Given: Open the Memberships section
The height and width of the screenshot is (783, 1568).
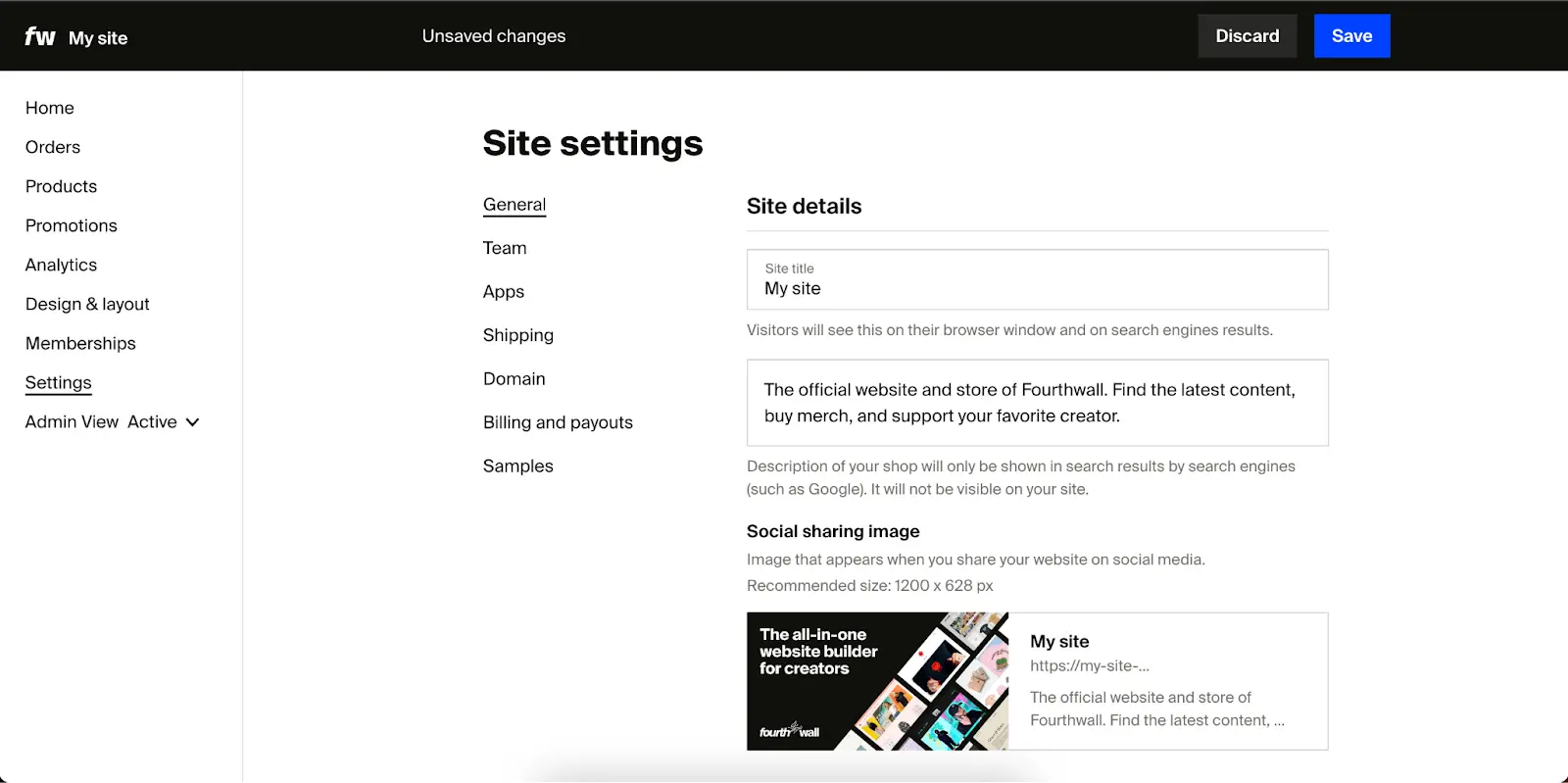Looking at the screenshot, I should (80, 343).
